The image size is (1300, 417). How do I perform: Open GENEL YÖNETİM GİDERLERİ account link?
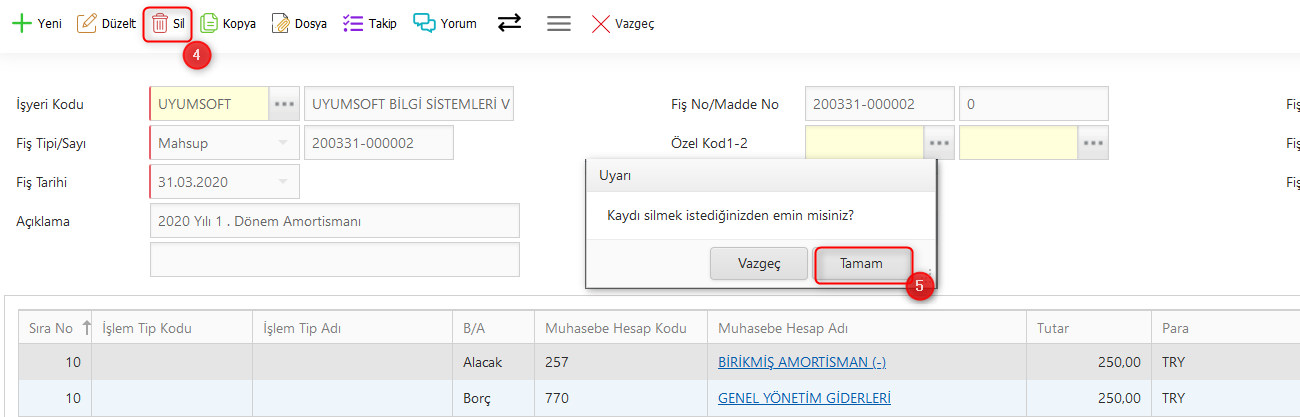coord(804,398)
